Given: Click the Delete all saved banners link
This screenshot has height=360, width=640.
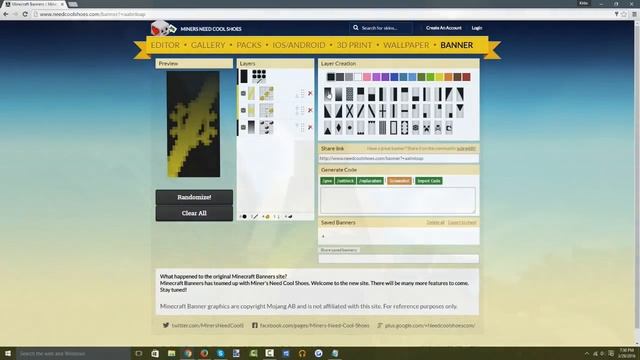Looking at the screenshot, I should (x=436, y=222).
